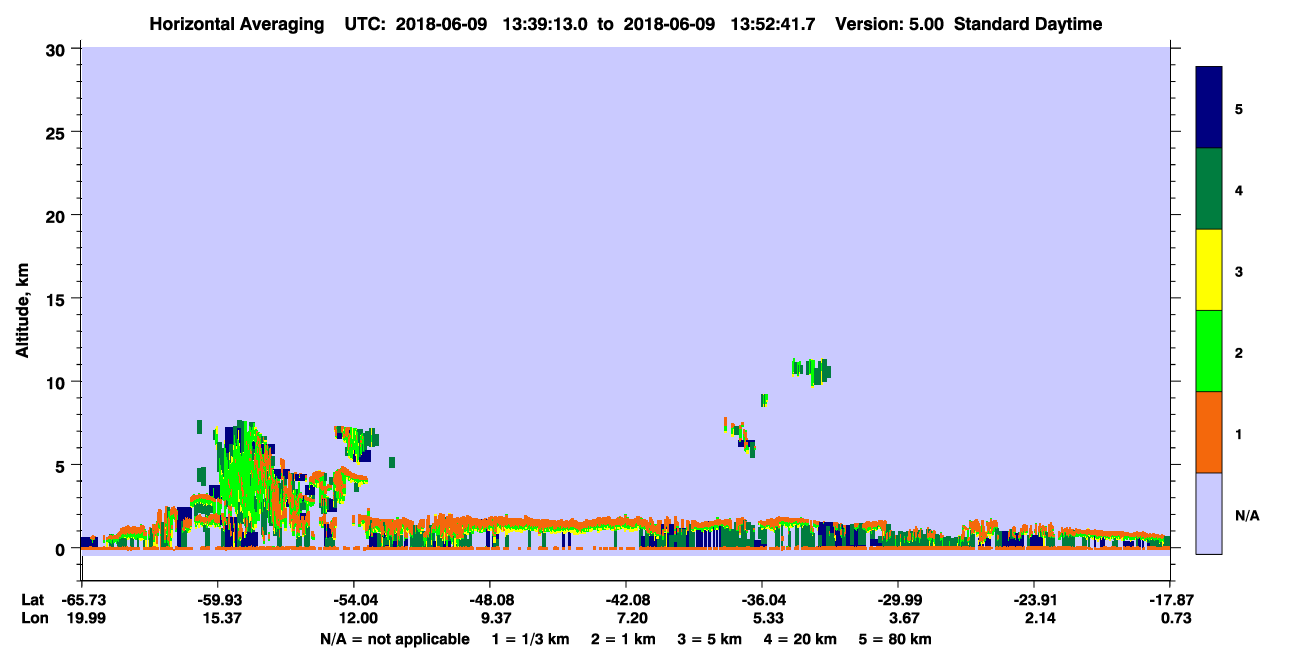The height and width of the screenshot is (667, 1300).
Task: Click the small cloud cluster near 7 km at -36.04
Action: [x=740, y=437]
